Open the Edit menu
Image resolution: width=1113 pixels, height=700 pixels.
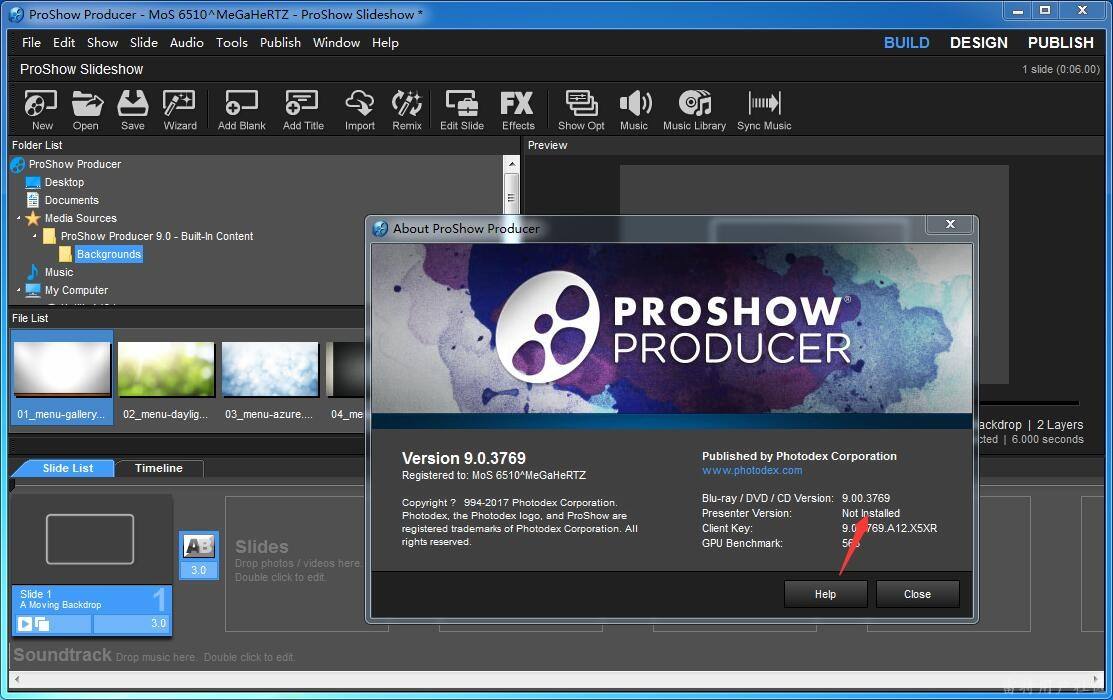coord(64,43)
